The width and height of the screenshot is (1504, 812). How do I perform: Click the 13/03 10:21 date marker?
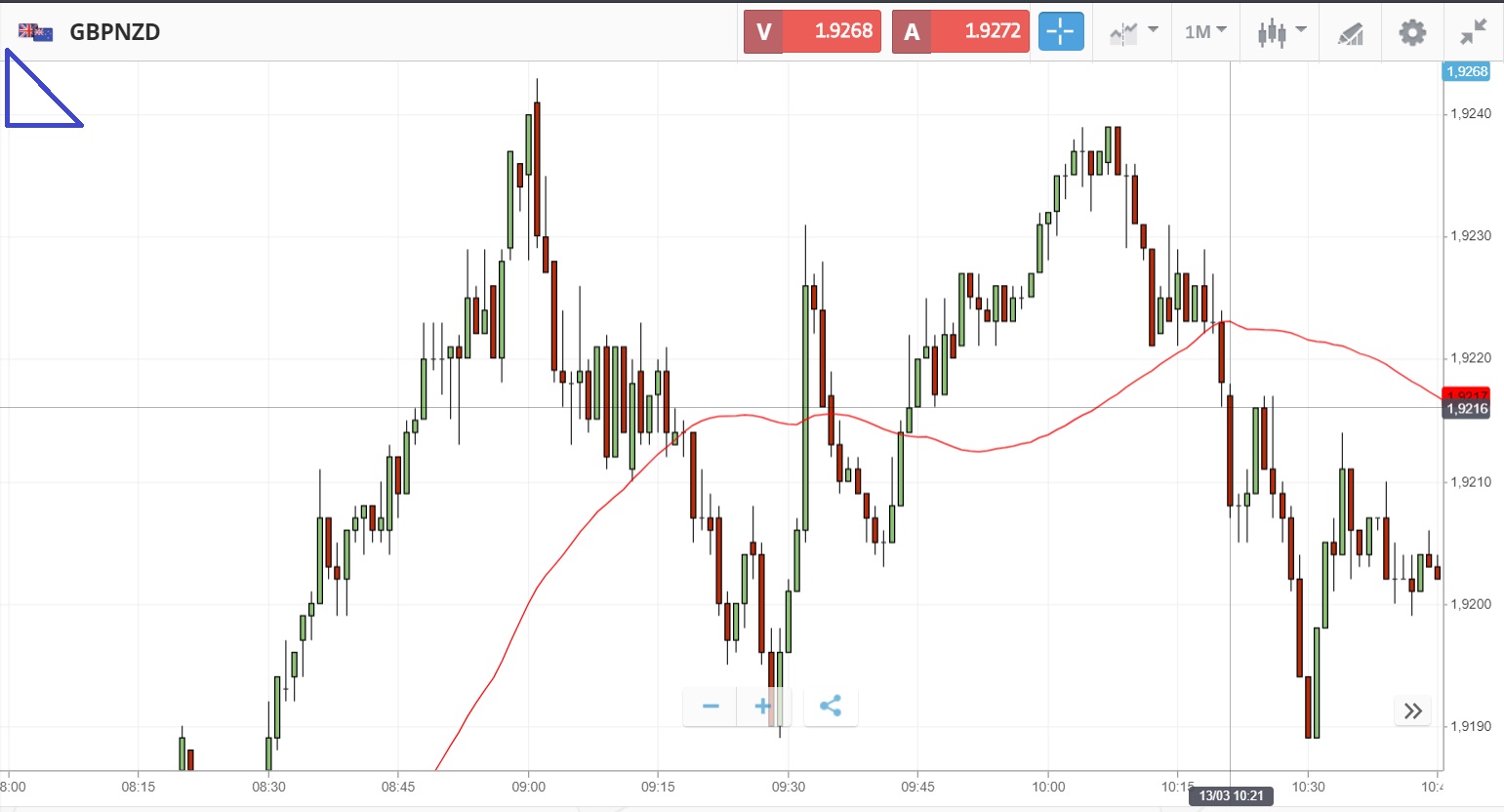(1231, 795)
